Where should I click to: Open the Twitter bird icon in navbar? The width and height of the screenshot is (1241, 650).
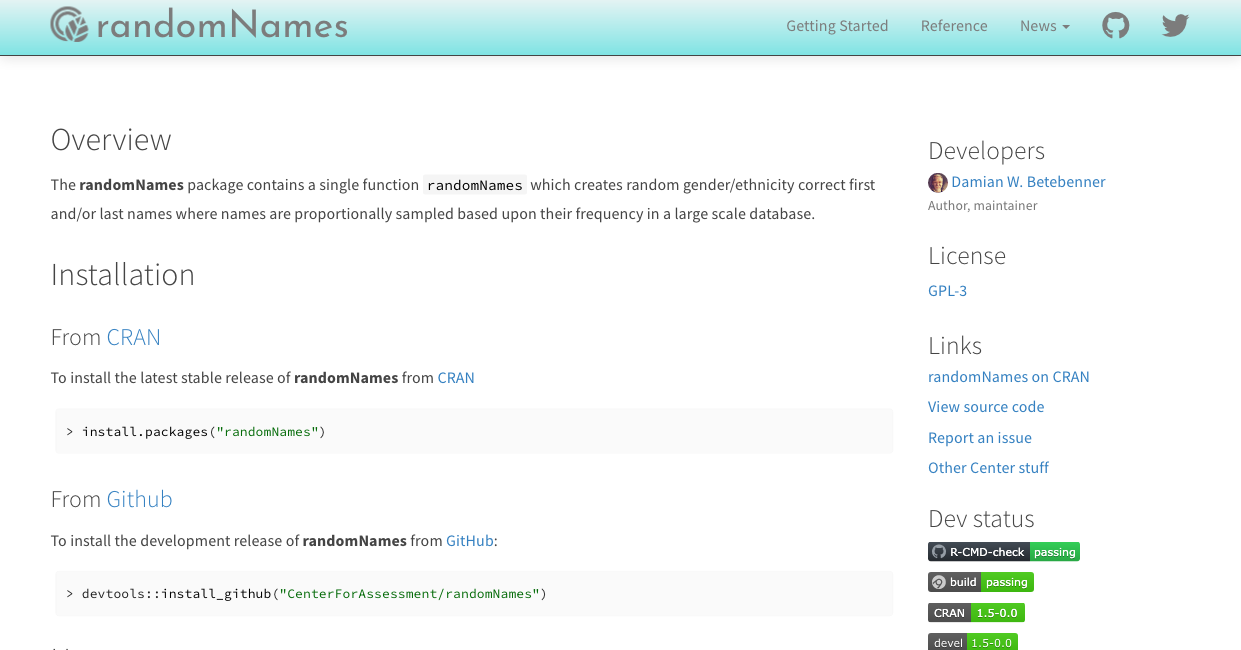(x=1175, y=26)
